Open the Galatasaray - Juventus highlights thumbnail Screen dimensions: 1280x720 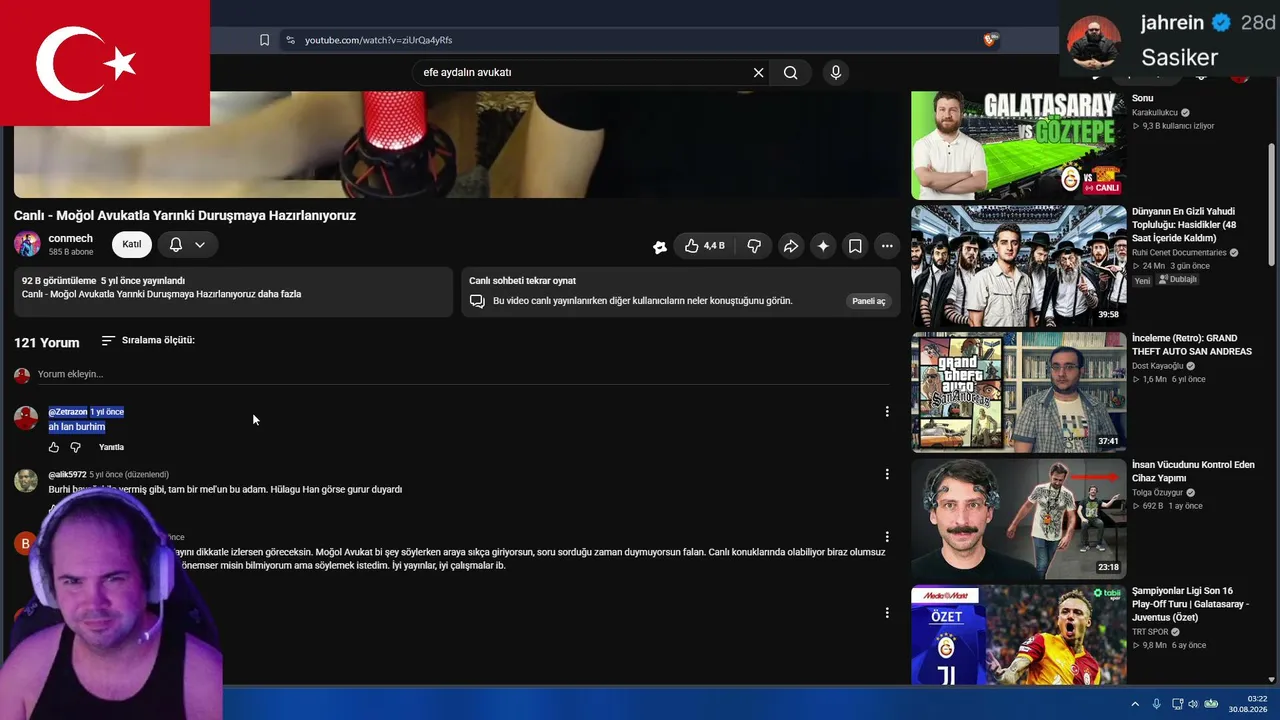click(1018, 635)
